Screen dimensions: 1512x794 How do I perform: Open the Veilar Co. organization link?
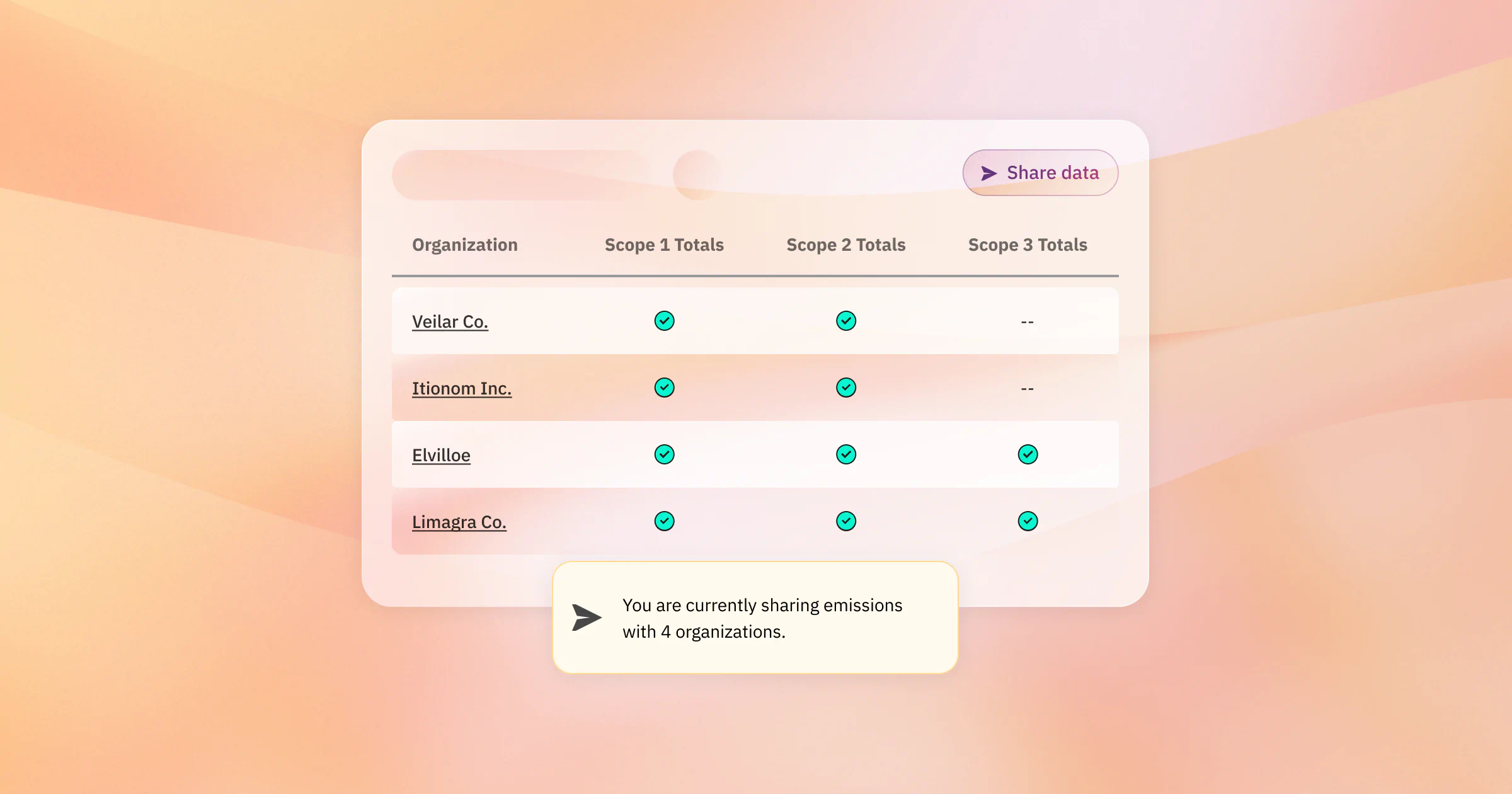tap(450, 322)
